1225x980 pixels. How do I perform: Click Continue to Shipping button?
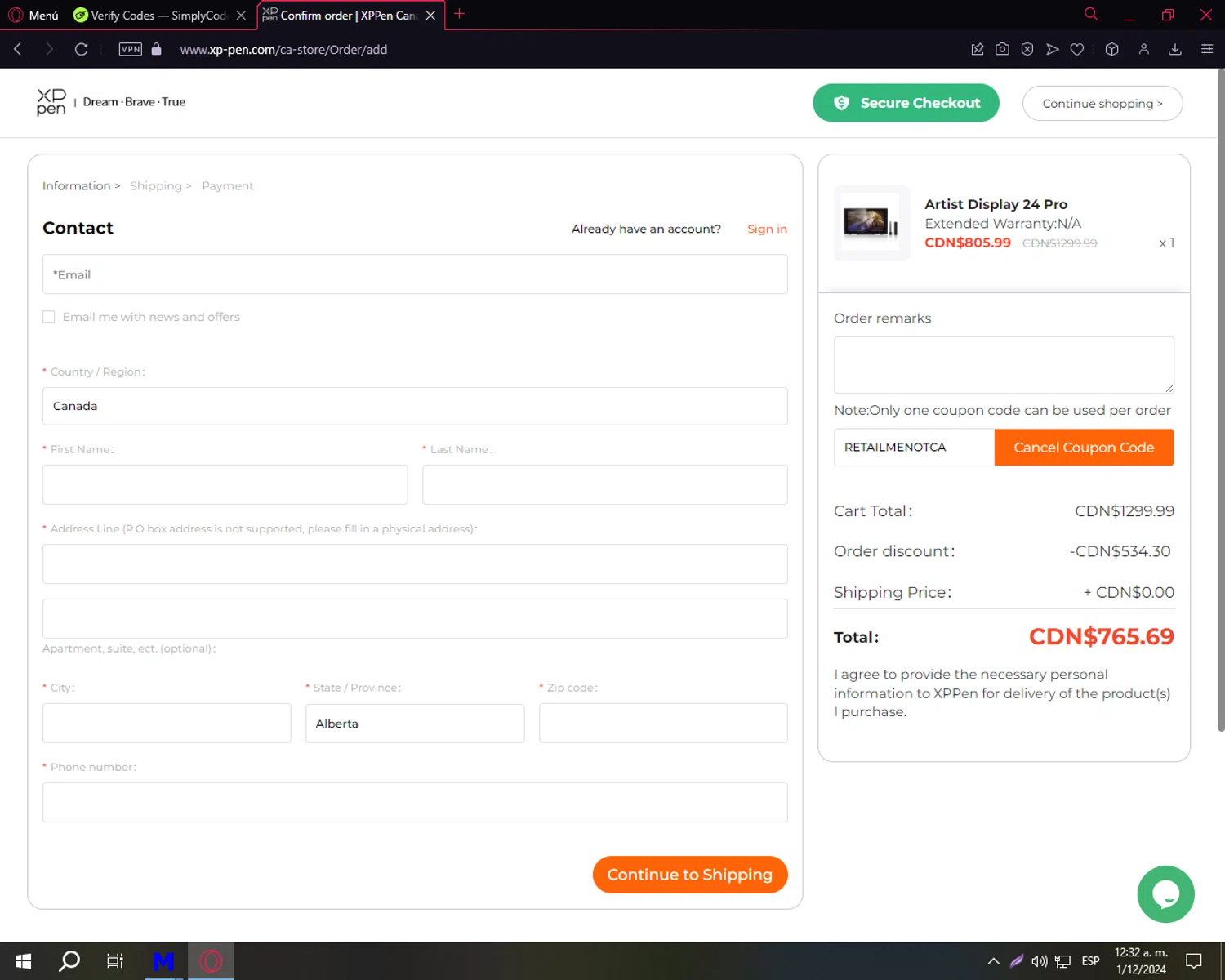click(x=690, y=875)
